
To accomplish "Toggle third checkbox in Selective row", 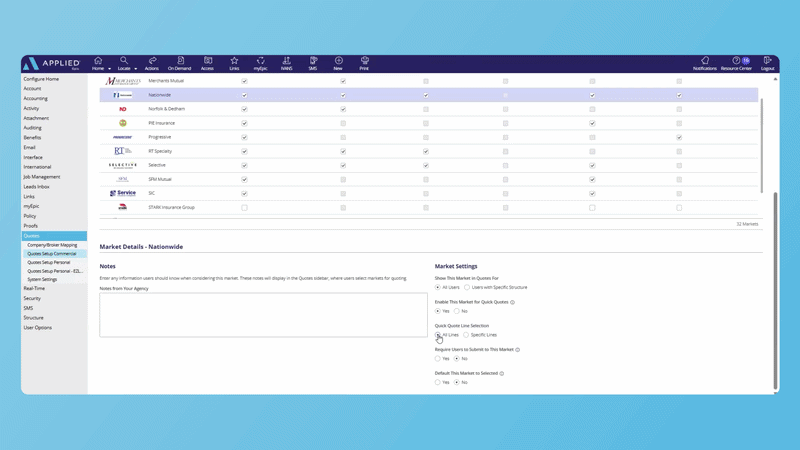I will point(426,165).
